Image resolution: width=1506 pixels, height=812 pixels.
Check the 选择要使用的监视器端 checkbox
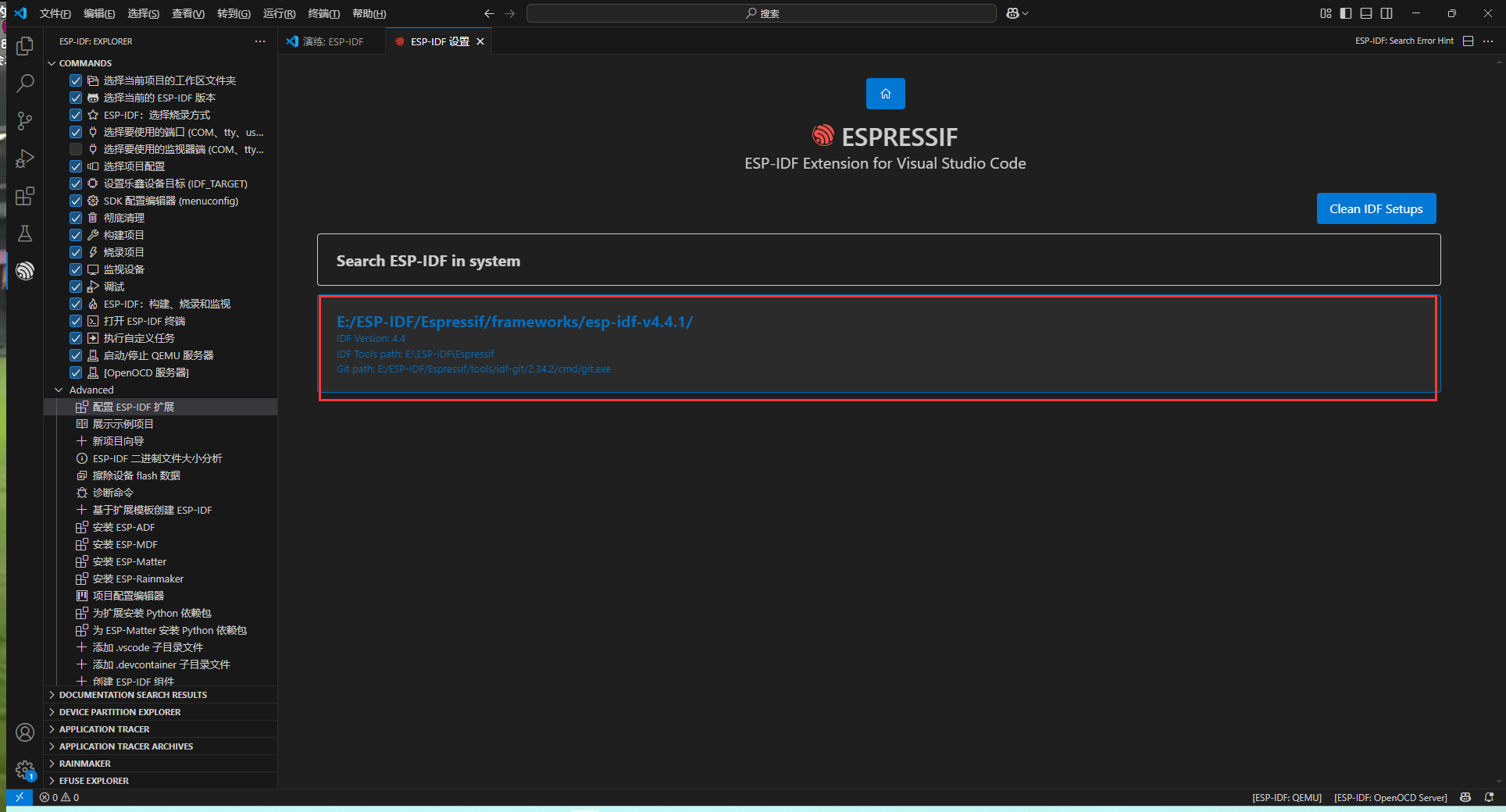click(76, 149)
